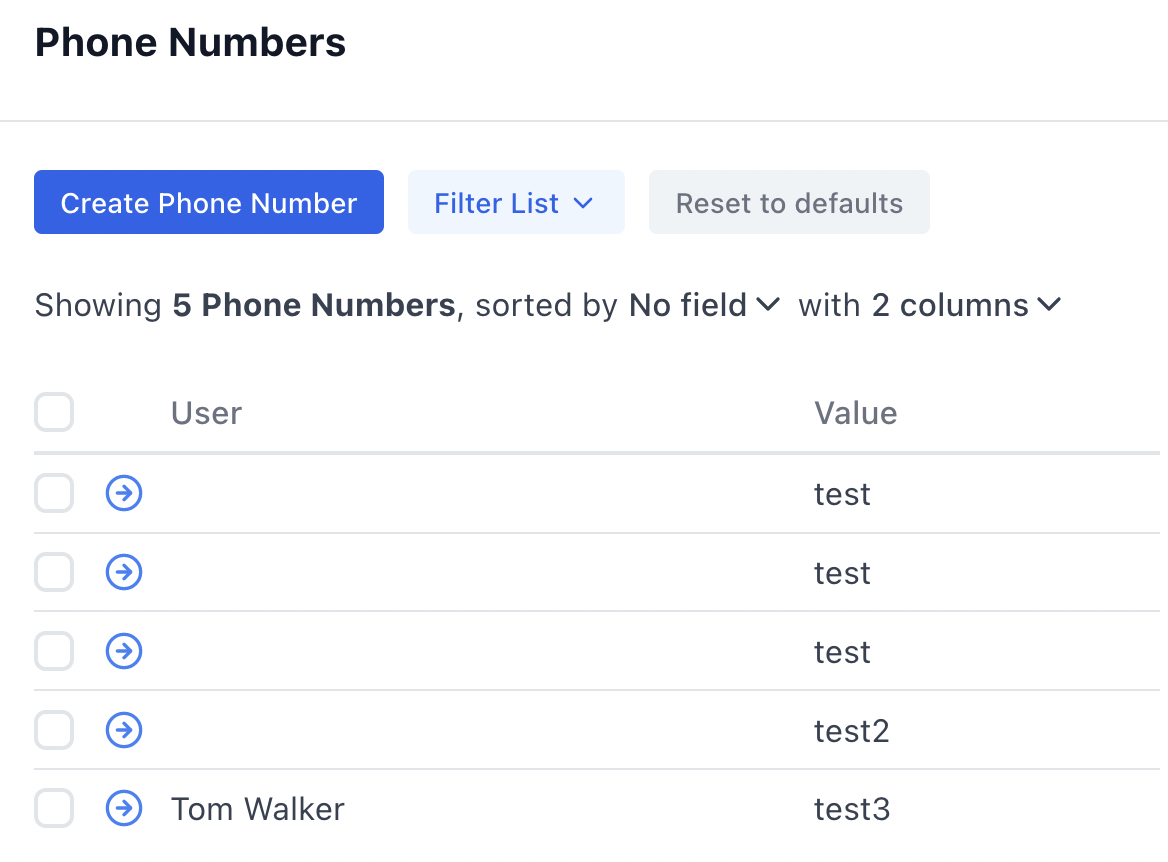Click the User column header
Screen dimensions: 1168x862
(206, 413)
